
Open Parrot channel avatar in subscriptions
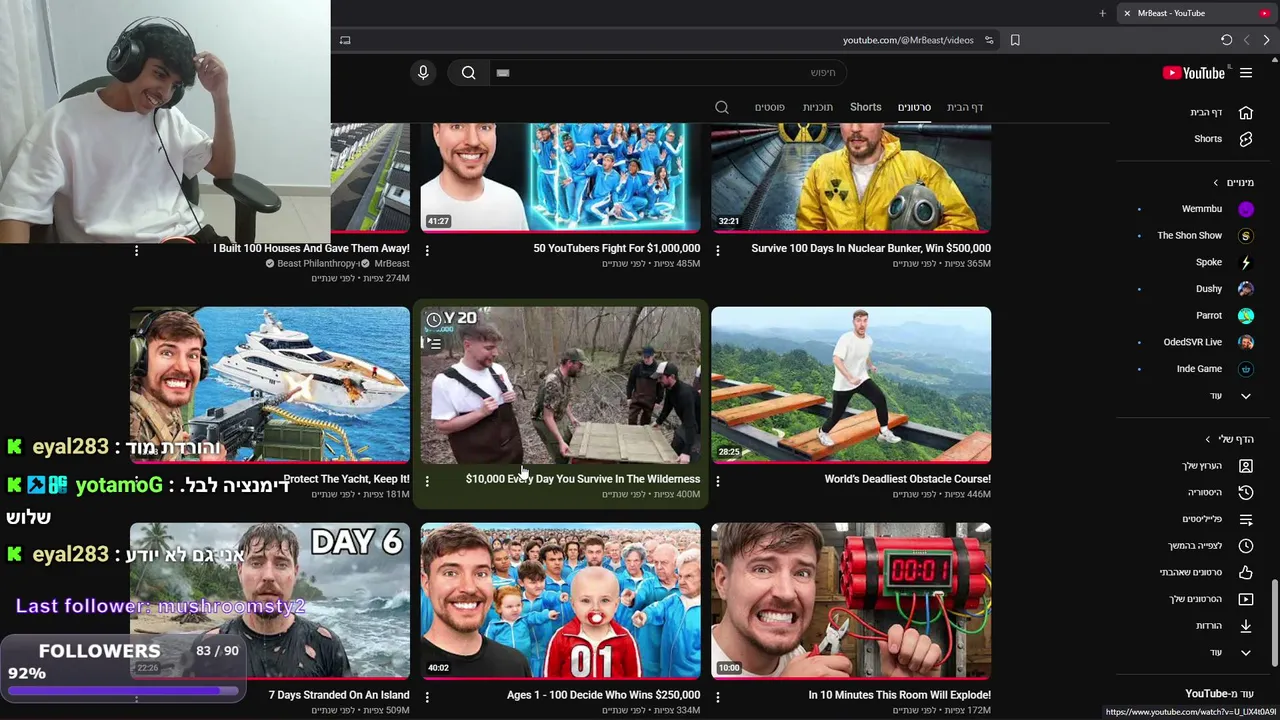click(x=1246, y=315)
